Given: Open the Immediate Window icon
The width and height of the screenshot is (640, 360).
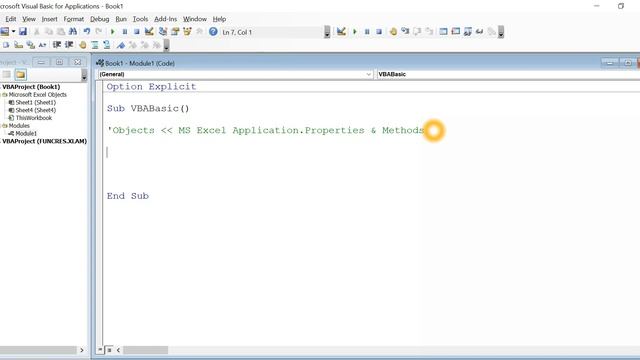Looking at the screenshot, I should click(456, 31).
